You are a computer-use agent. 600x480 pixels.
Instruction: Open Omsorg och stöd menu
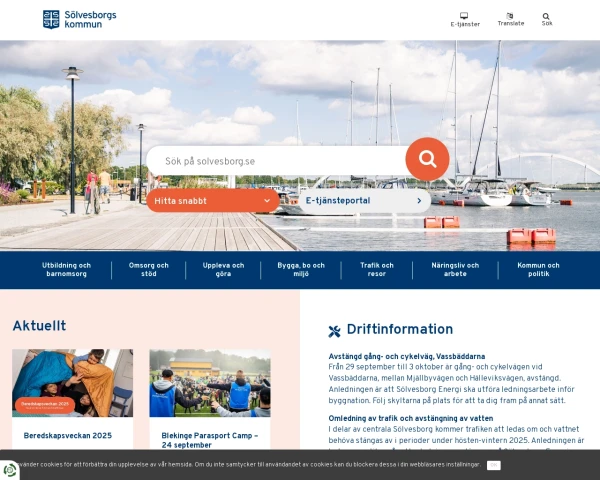point(148,269)
